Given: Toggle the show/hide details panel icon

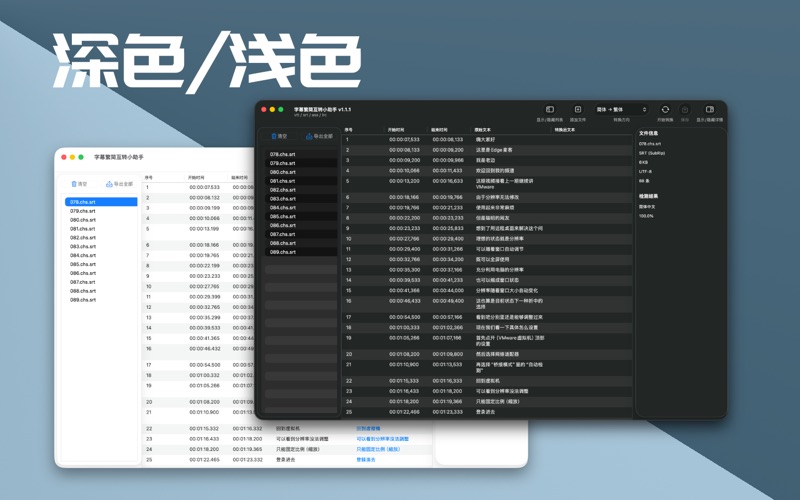Looking at the screenshot, I should pos(709,110).
